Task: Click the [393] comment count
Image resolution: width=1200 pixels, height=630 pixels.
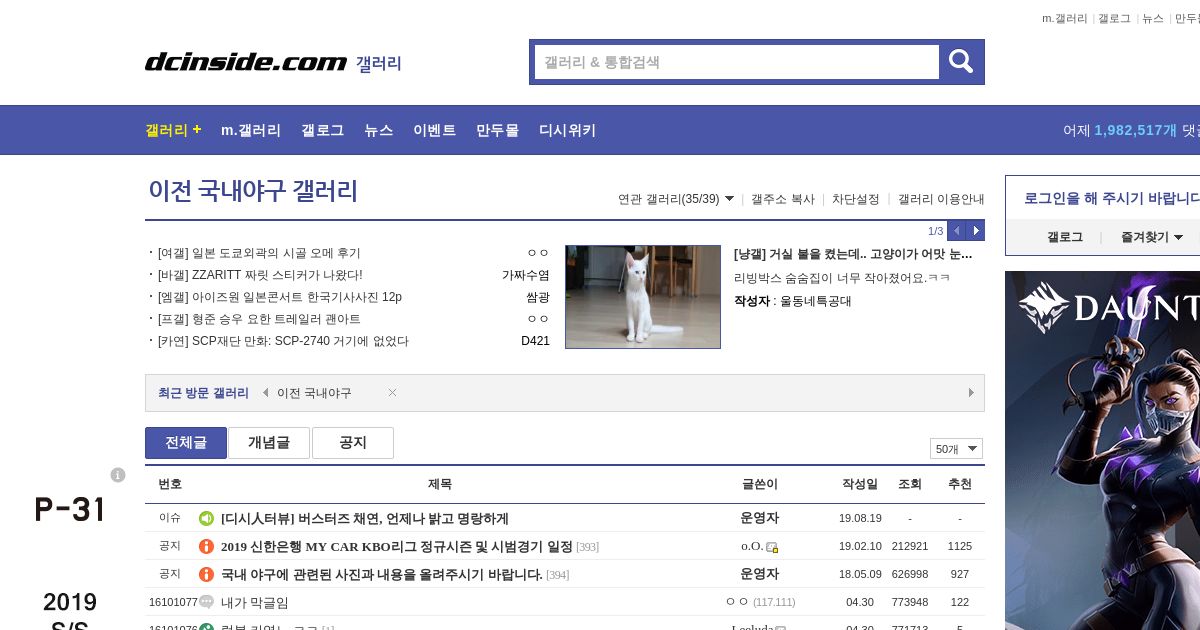Action: pos(588,547)
